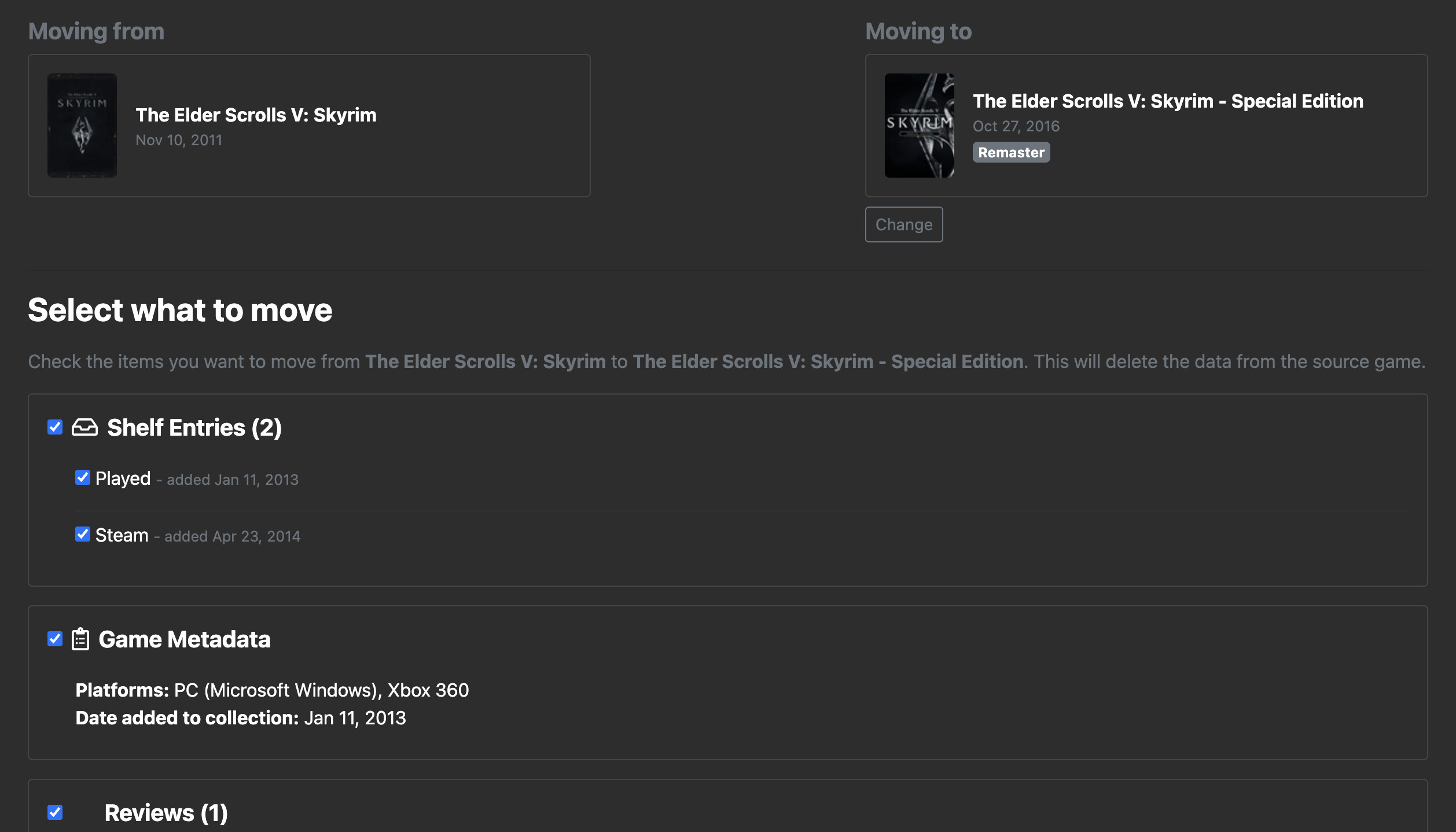
Task: Uncheck the Shelf Entries checkbox
Action: click(x=55, y=428)
